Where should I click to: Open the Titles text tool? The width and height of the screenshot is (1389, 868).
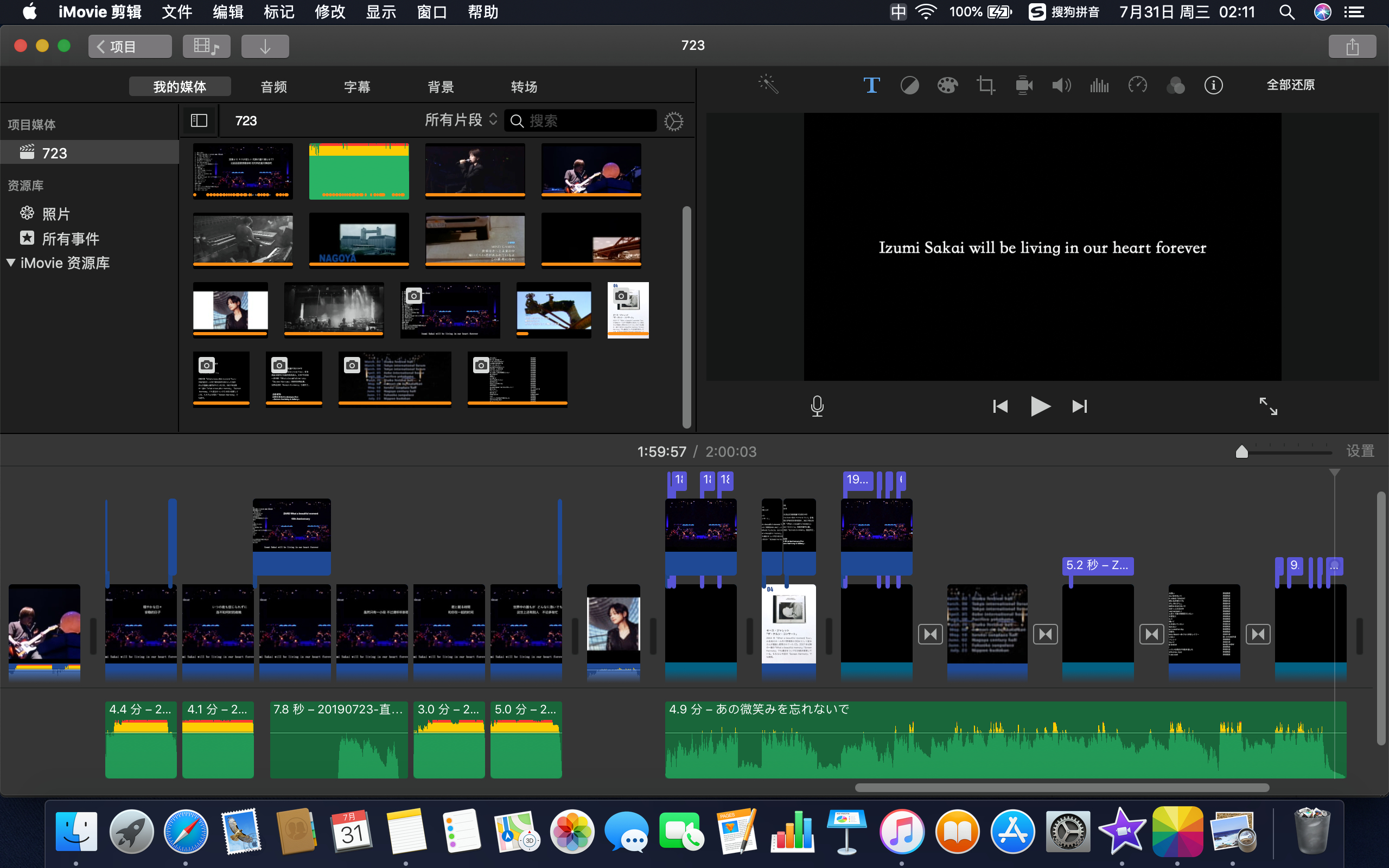[x=871, y=86]
